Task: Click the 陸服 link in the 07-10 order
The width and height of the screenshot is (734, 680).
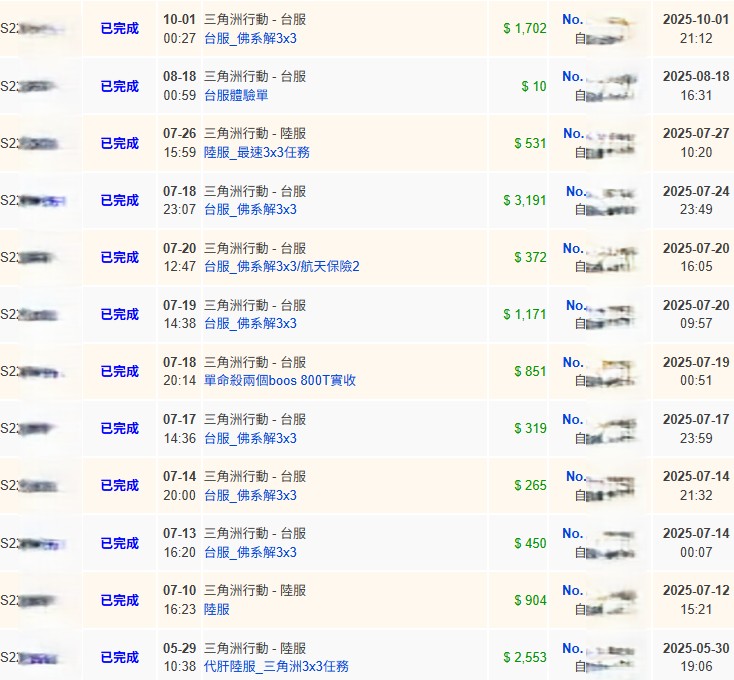Action: tap(216, 609)
